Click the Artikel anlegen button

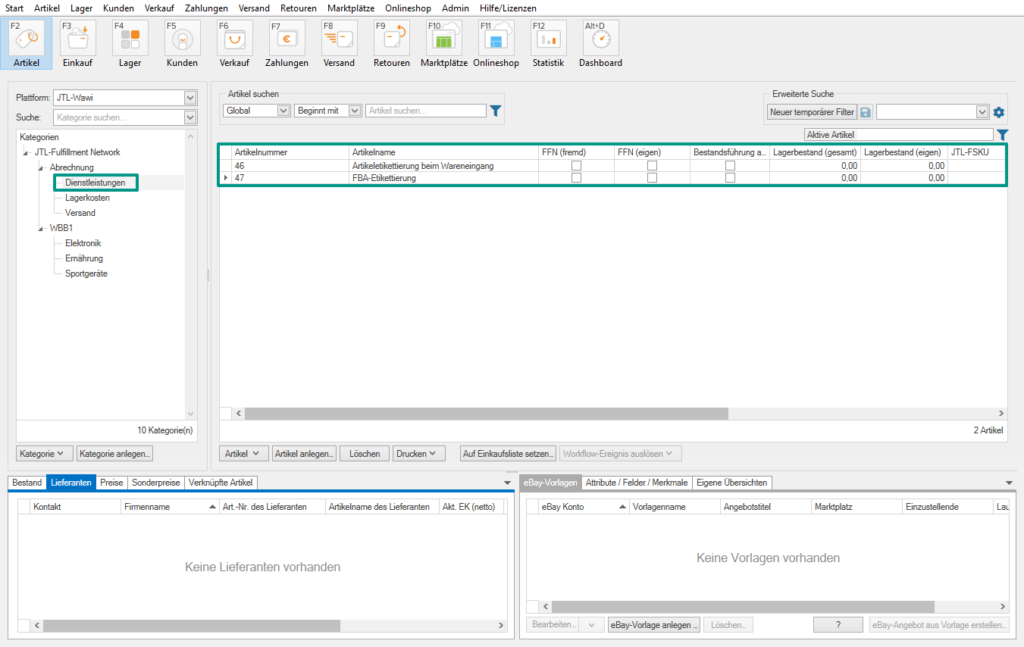click(304, 453)
